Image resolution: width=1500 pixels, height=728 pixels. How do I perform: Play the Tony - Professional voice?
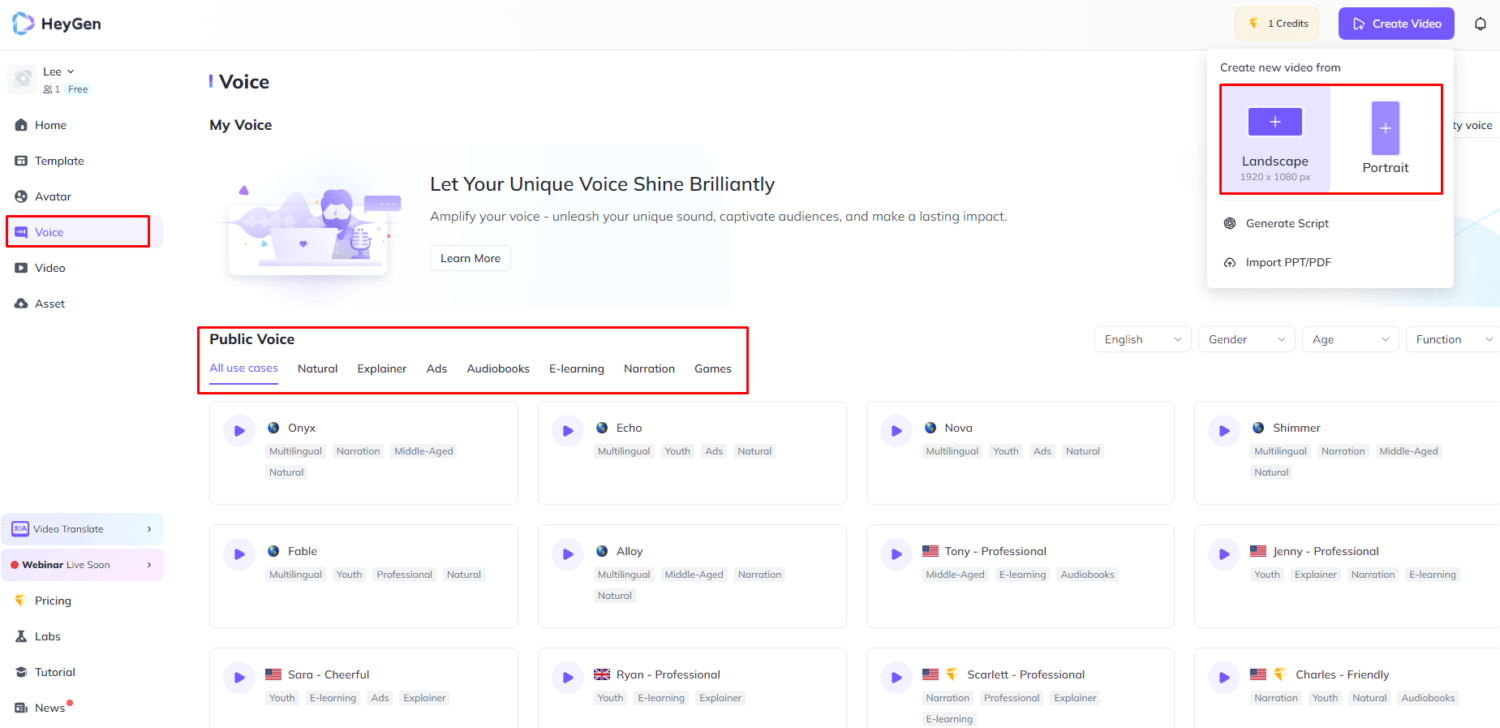tap(896, 554)
